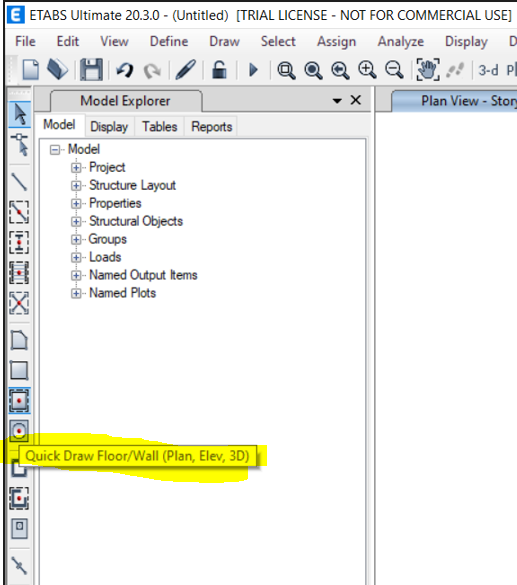Screen dimensions: 517x585
Task: Select the Draw Floor/Wall polygon tool
Action: [x=19, y=340]
